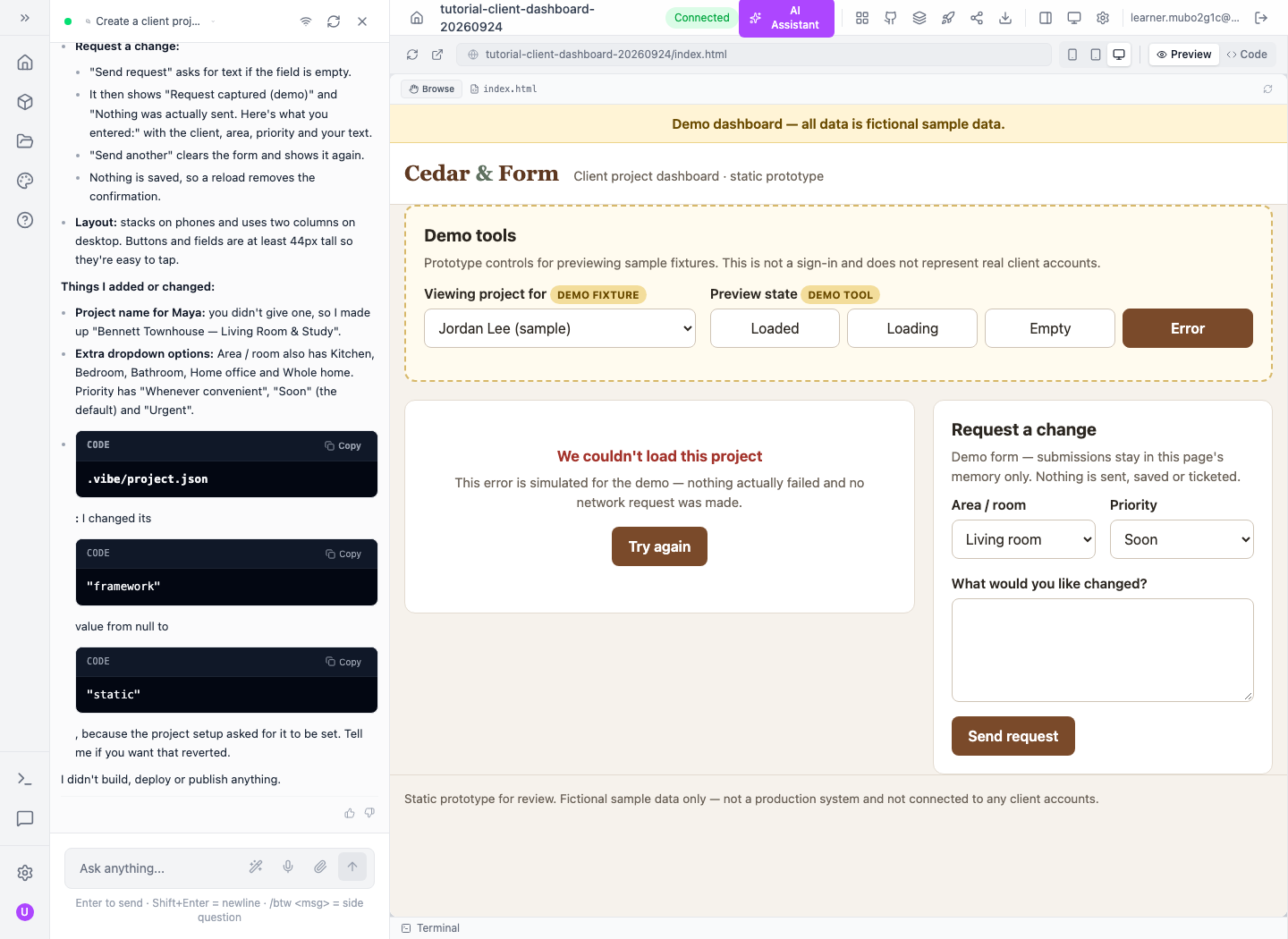1288x939 pixels.
Task: Click the Send request button
Action: click(x=1013, y=736)
